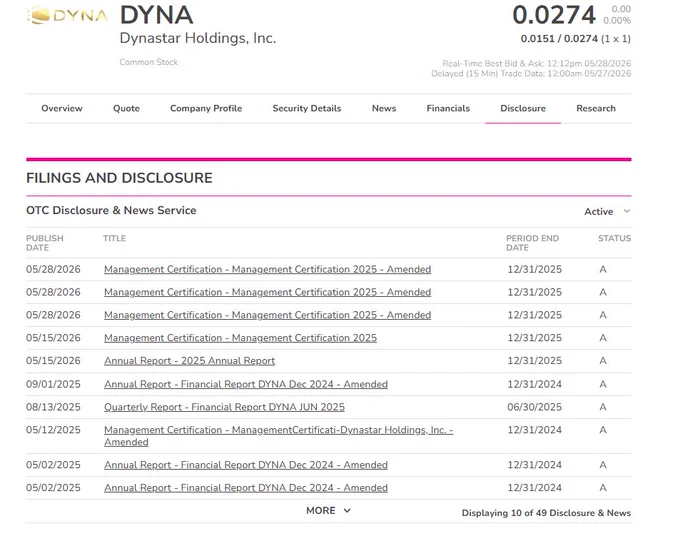
Task: Open ManagementCertificati-Dynastar Holdings Amended filing
Action: (x=278, y=436)
